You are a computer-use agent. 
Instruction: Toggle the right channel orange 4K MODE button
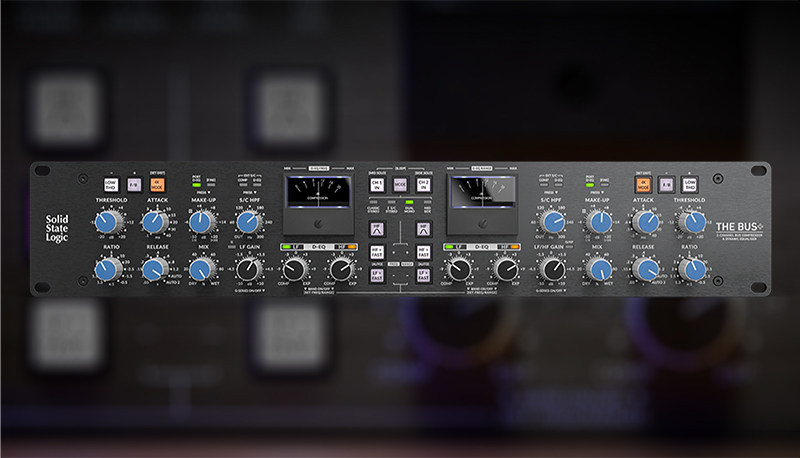[643, 185]
